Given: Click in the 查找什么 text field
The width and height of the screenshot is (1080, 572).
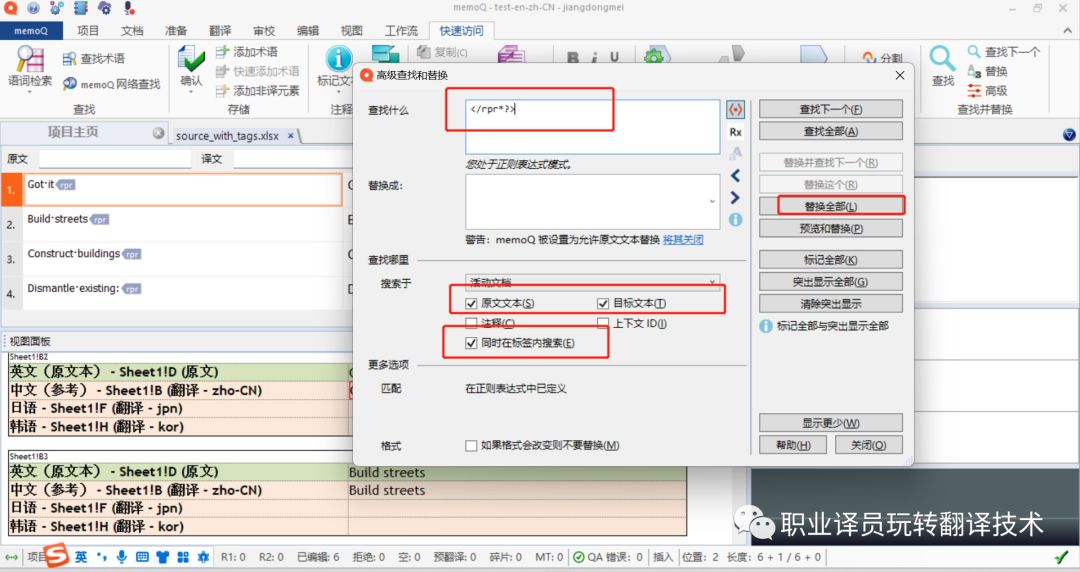Looking at the screenshot, I should click(x=592, y=127).
